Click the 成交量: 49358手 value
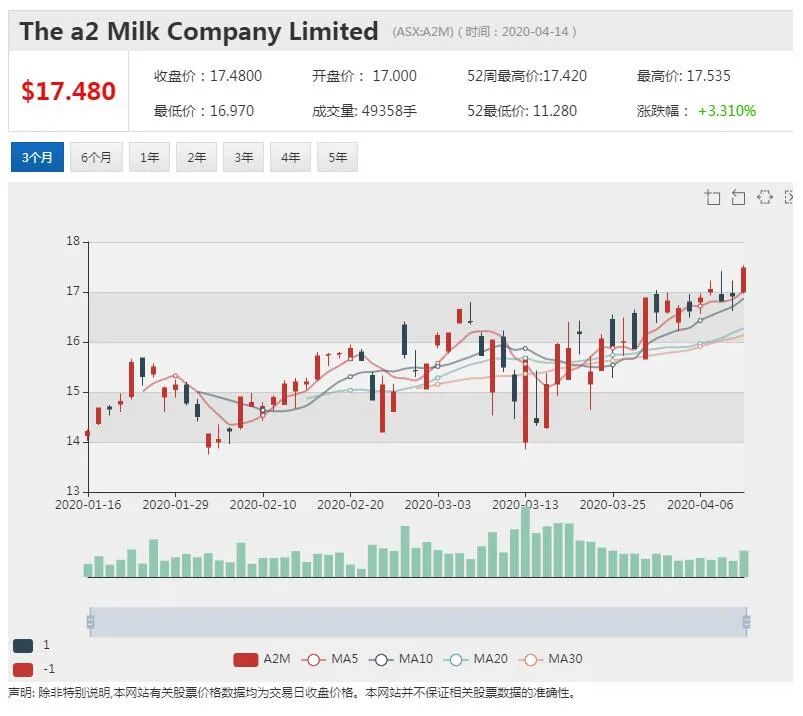The width and height of the screenshot is (803, 716). 364,111
